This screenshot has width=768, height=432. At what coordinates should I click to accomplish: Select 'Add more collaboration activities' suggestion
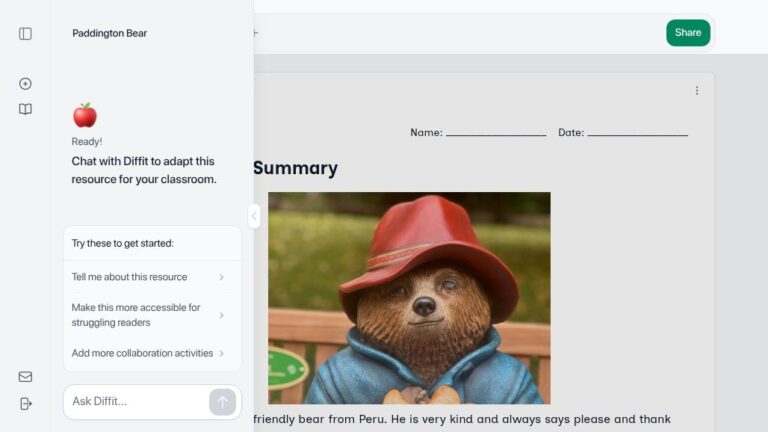click(x=152, y=353)
